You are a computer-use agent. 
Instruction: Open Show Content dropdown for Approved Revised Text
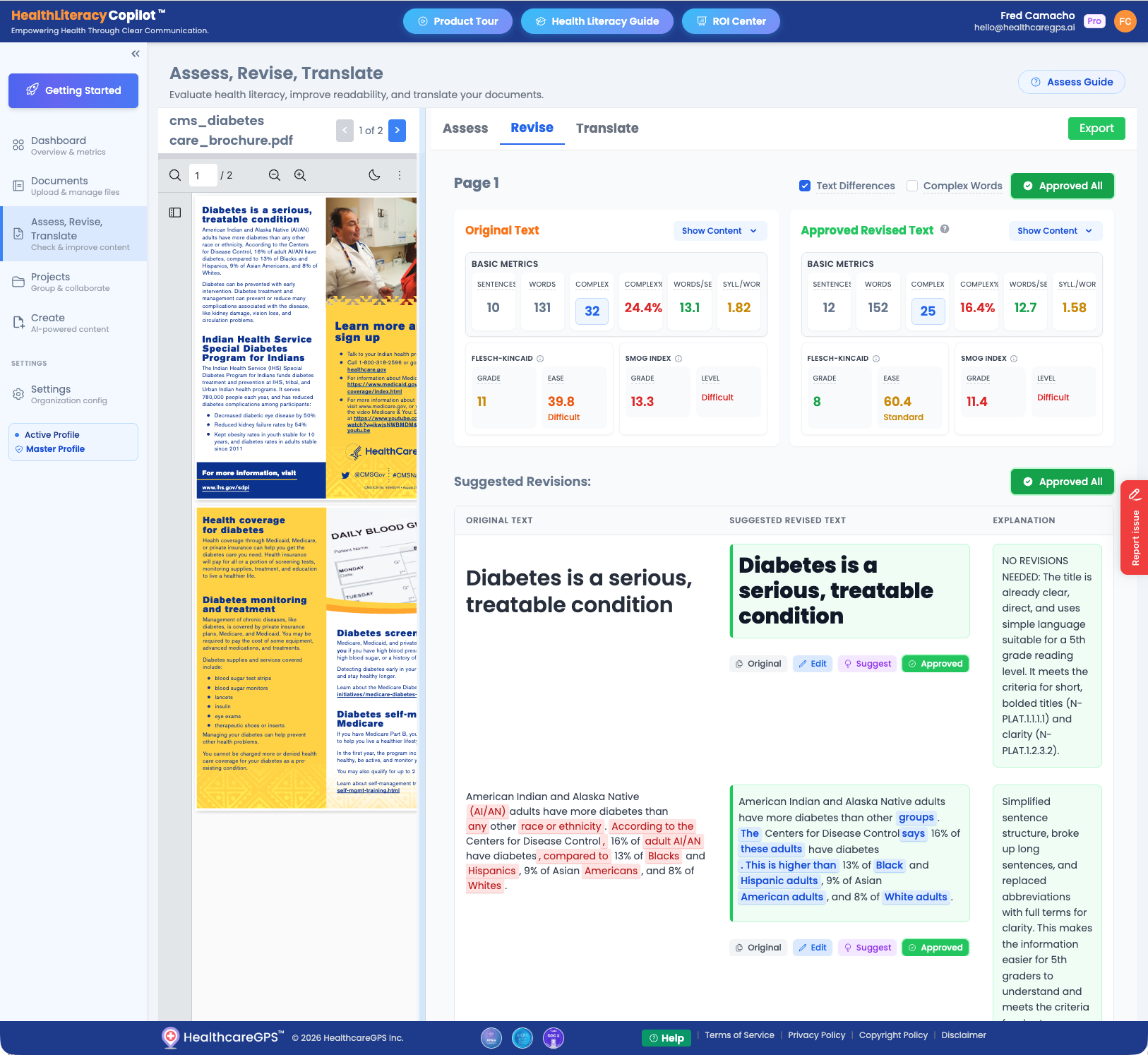click(x=1054, y=231)
